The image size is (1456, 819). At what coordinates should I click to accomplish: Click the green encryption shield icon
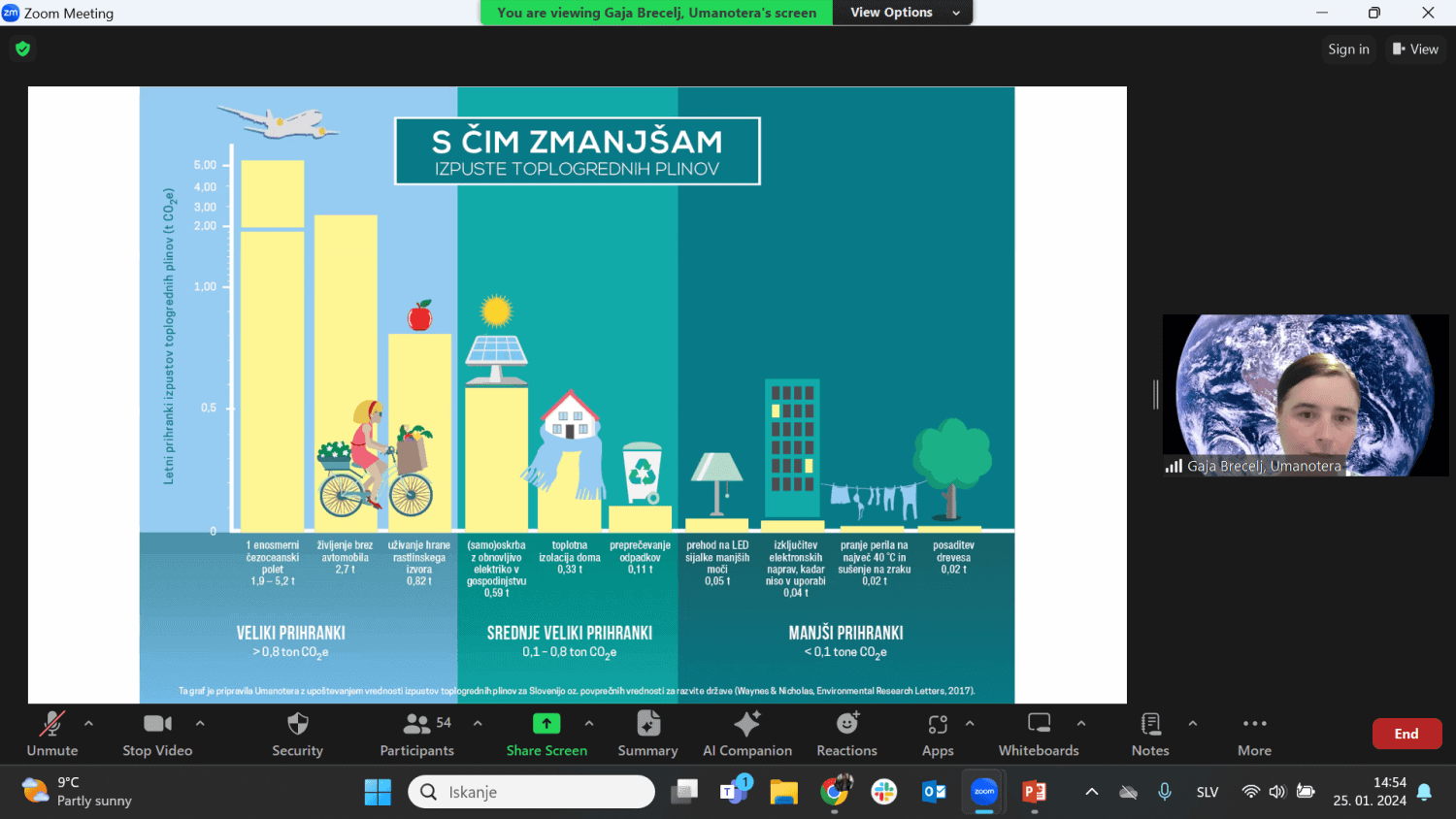click(23, 49)
